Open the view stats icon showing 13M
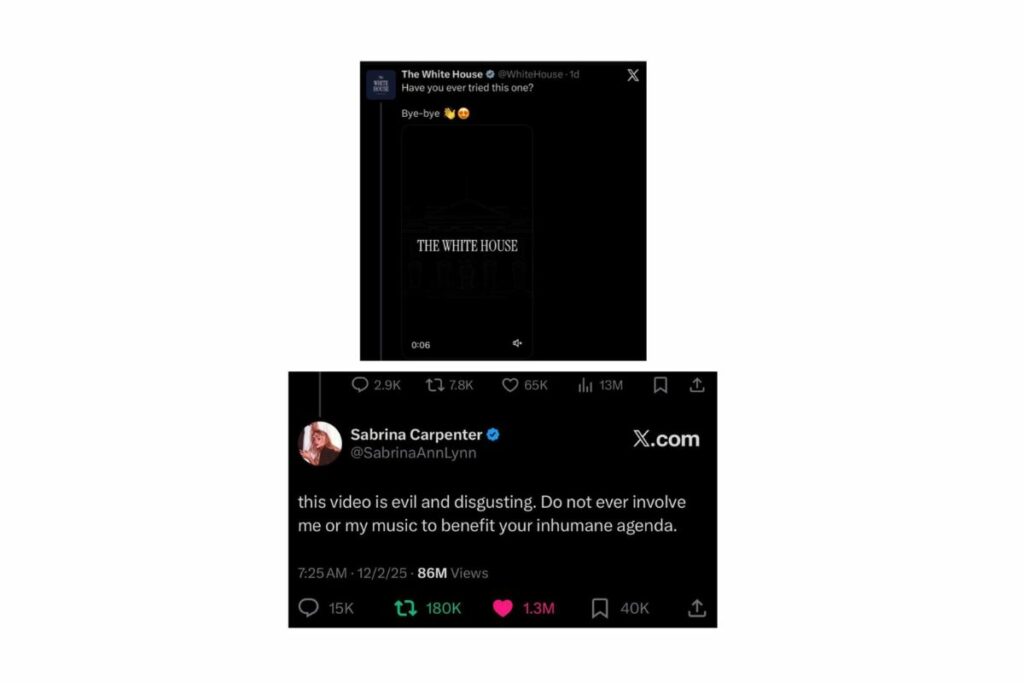Image resolution: width=1024 pixels, height=683 pixels. tap(585, 385)
